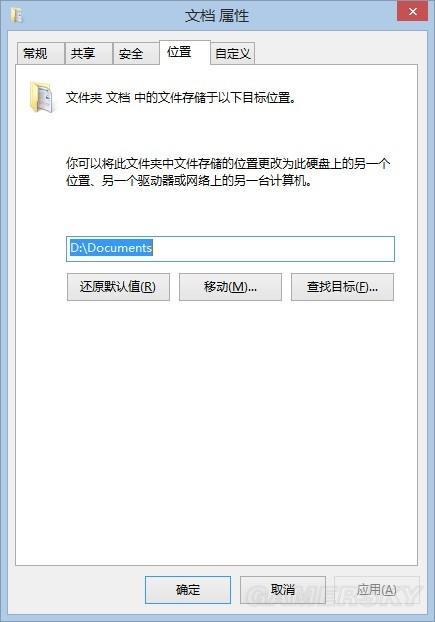435x622 pixels.
Task: Open 查找目标(F)... to locate the folder
Action: tap(343, 287)
